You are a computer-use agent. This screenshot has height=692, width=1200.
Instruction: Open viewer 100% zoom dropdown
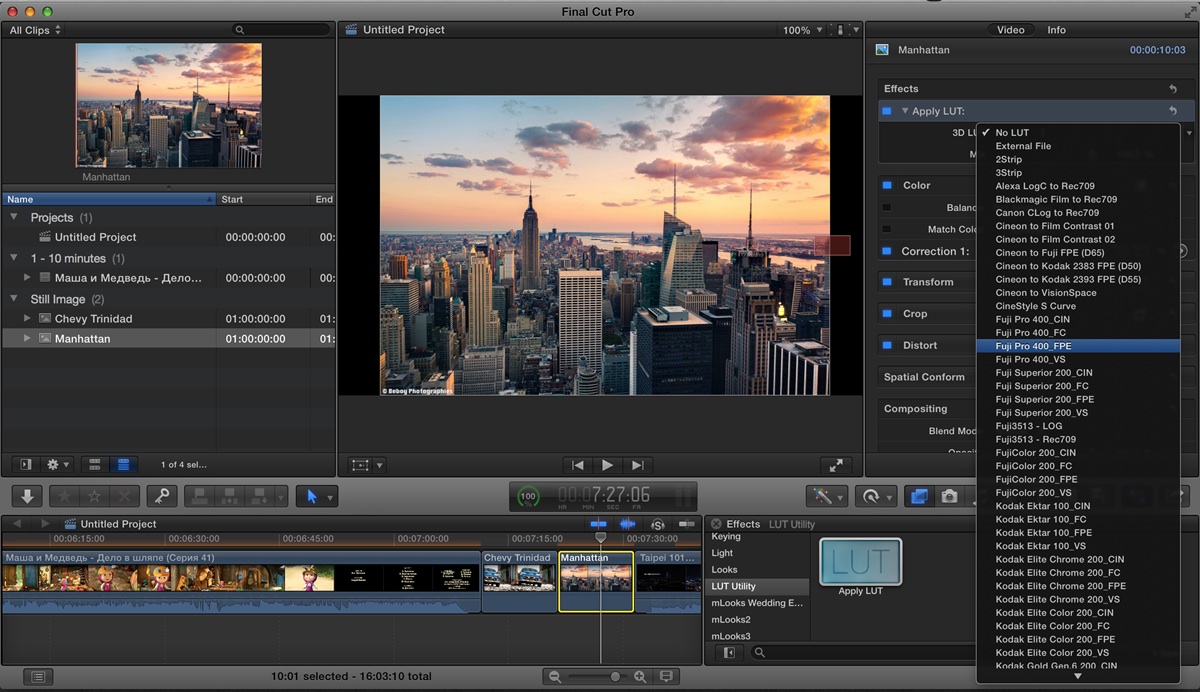click(803, 30)
